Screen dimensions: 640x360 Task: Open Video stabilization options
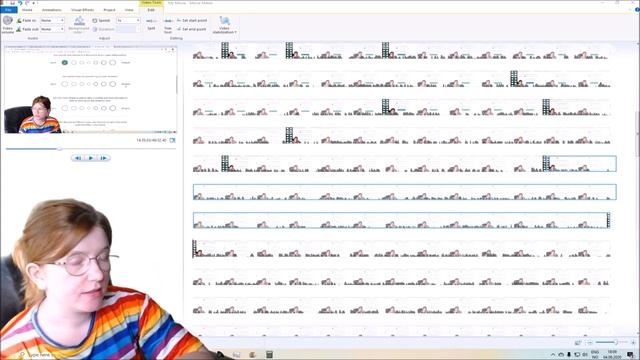coord(224,24)
